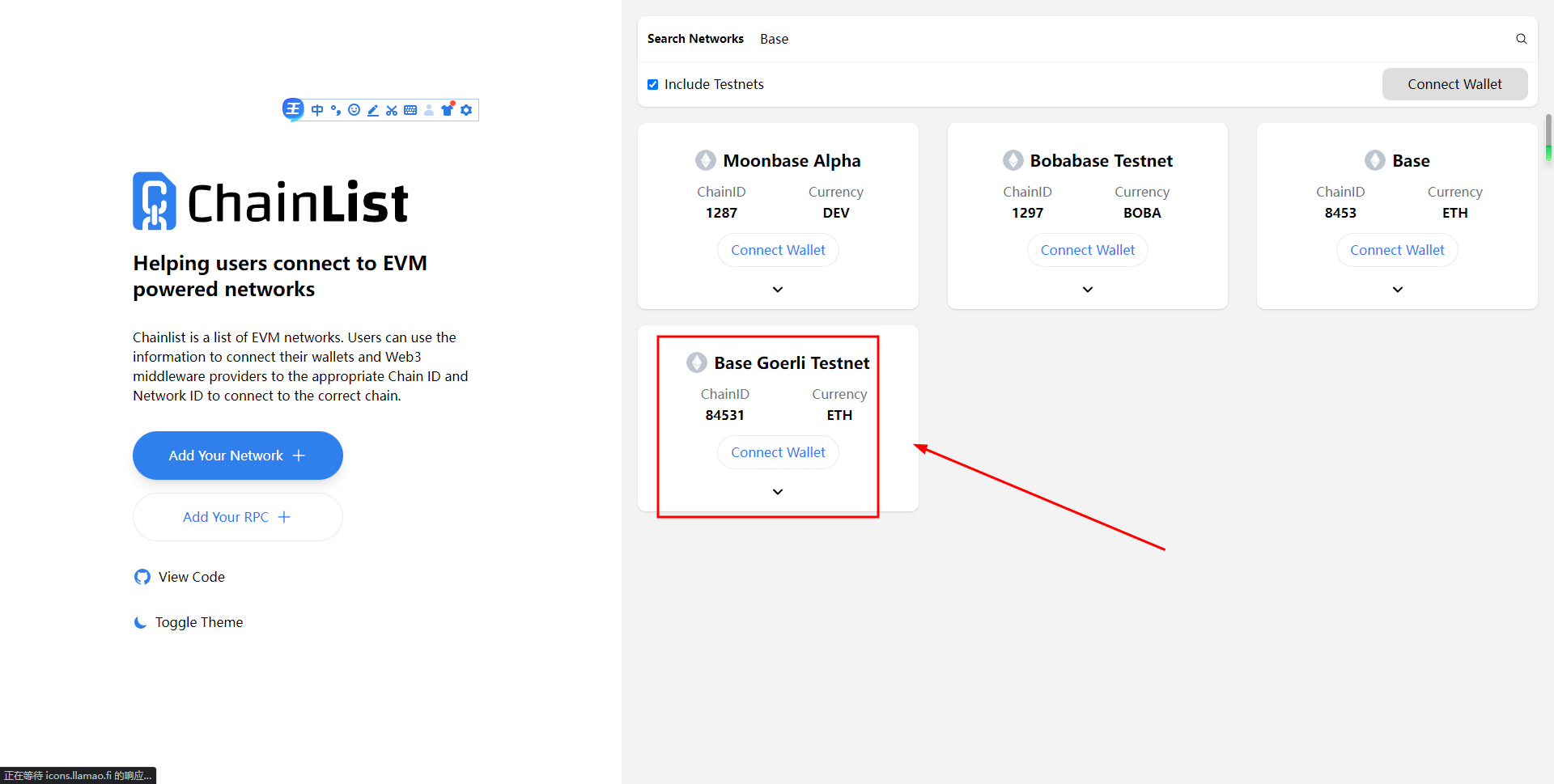Click Toggle Theme
Image resolution: width=1554 pixels, height=784 pixels.
point(189,622)
